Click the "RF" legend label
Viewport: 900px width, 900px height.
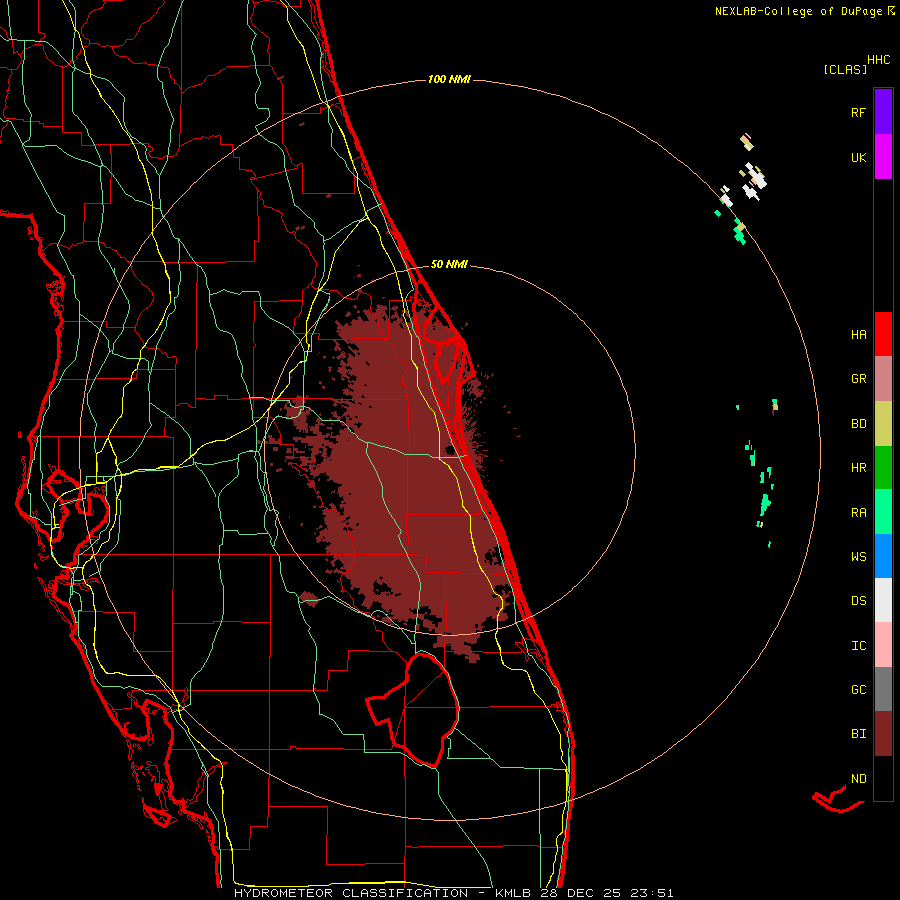[858, 112]
